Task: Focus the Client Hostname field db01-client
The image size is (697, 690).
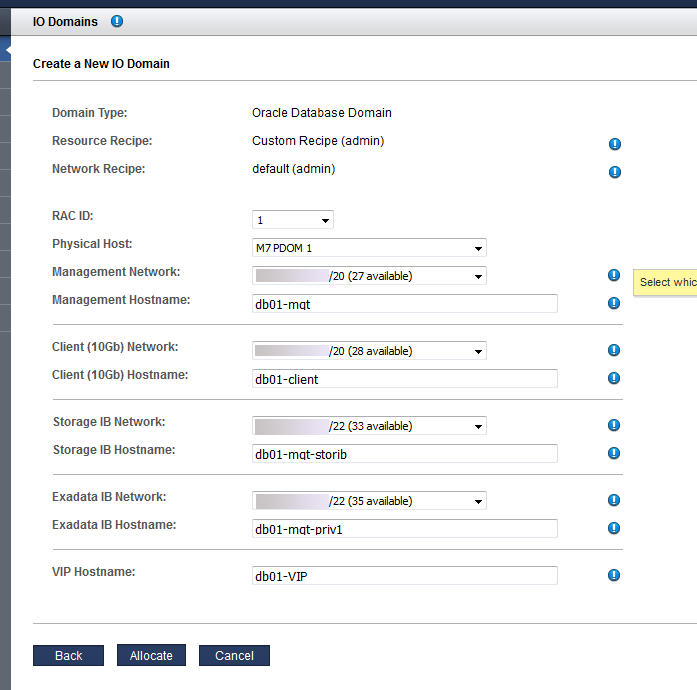Action: [405, 379]
